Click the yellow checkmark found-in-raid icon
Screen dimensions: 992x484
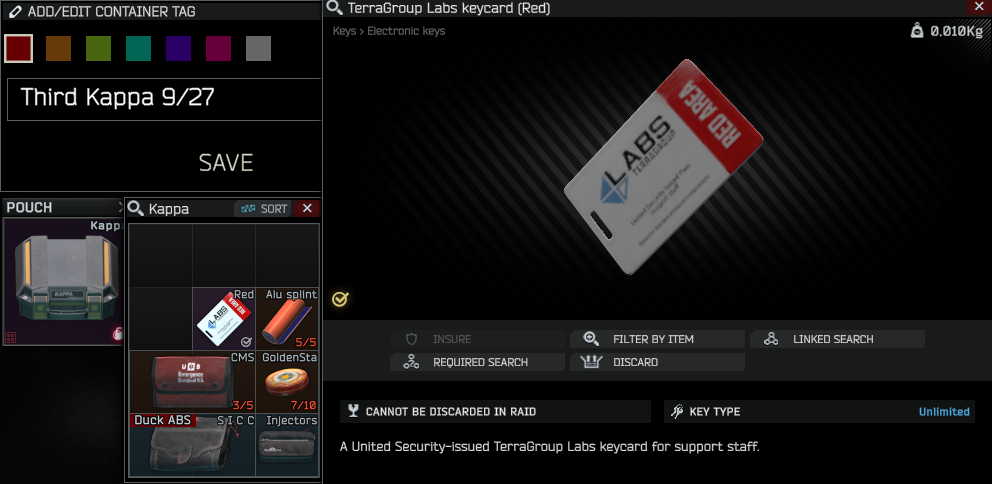tap(340, 299)
